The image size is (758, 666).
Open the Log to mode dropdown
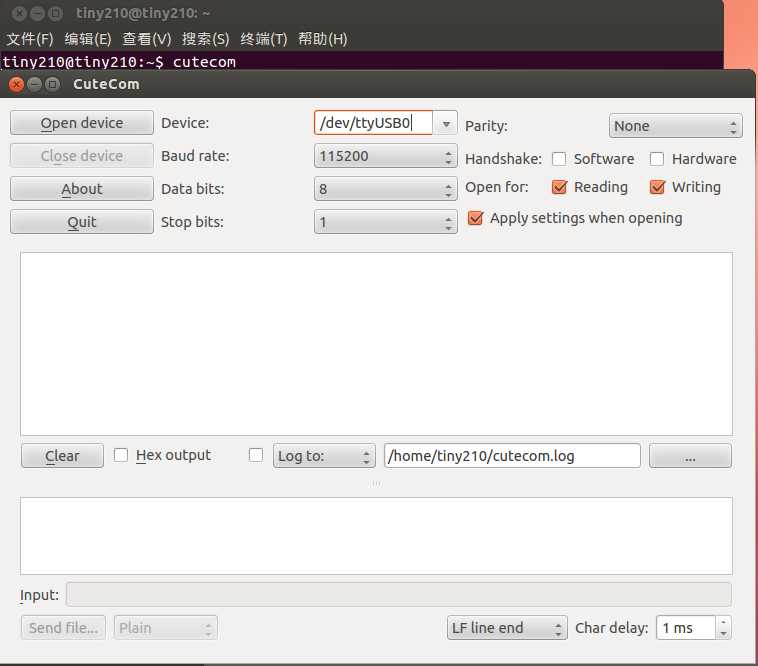click(324, 456)
